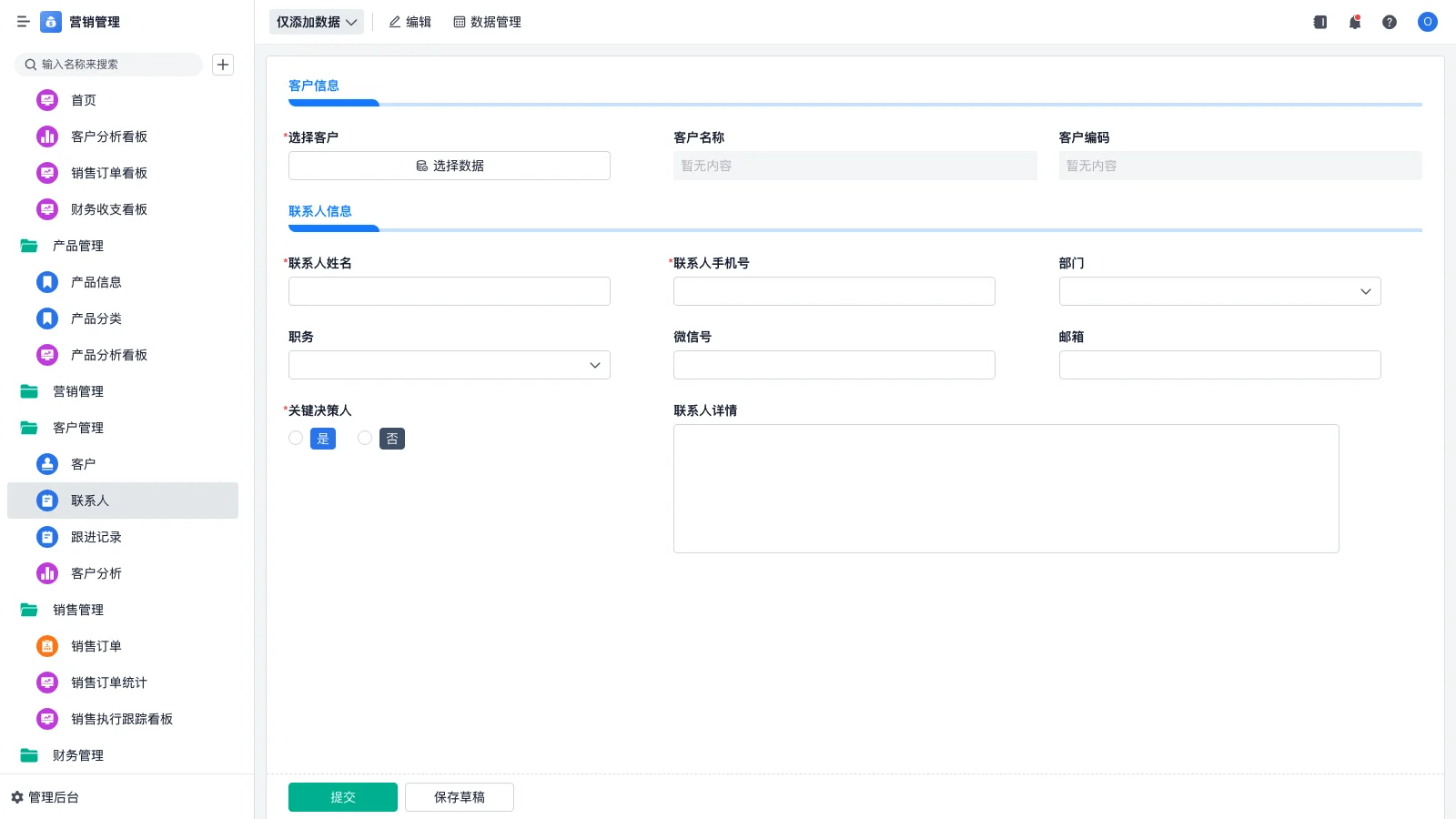The width and height of the screenshot is (1456, 819).
Task: Open the 销售订单看板 icon in sidebar
Action: [x=46, y=173]
